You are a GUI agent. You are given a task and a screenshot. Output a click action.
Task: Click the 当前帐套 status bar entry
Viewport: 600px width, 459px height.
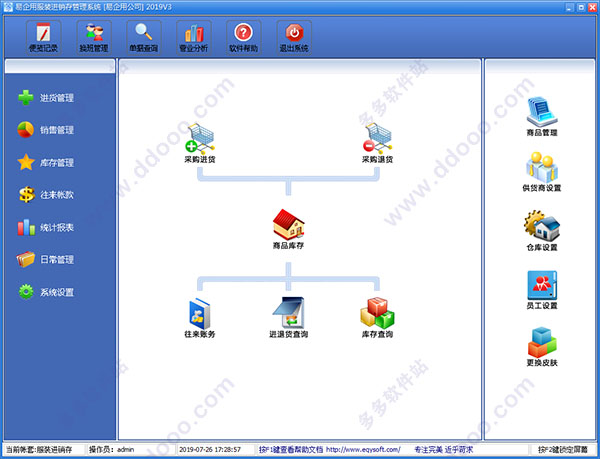39,449
